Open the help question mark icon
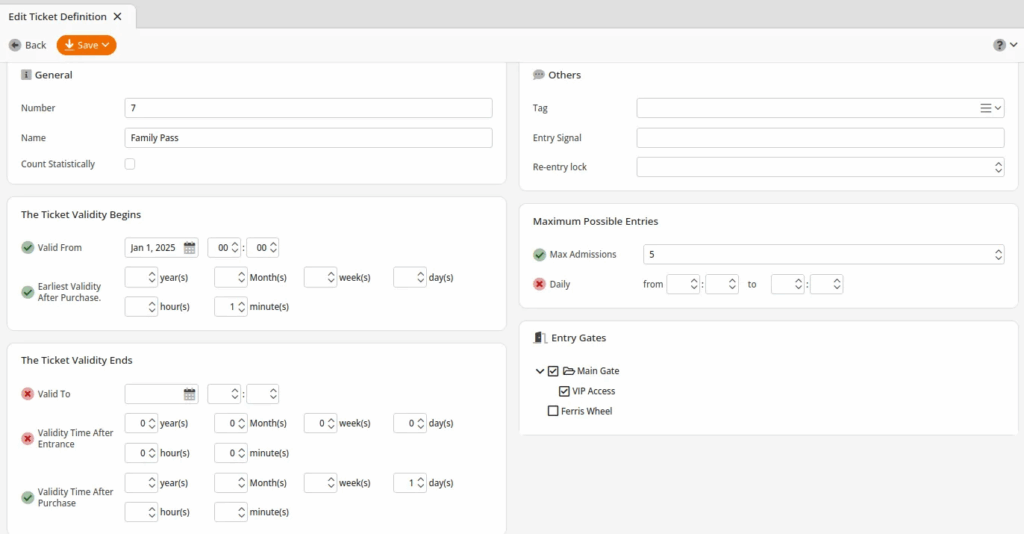Viewport: 1024px width, 534px height. 999,45
